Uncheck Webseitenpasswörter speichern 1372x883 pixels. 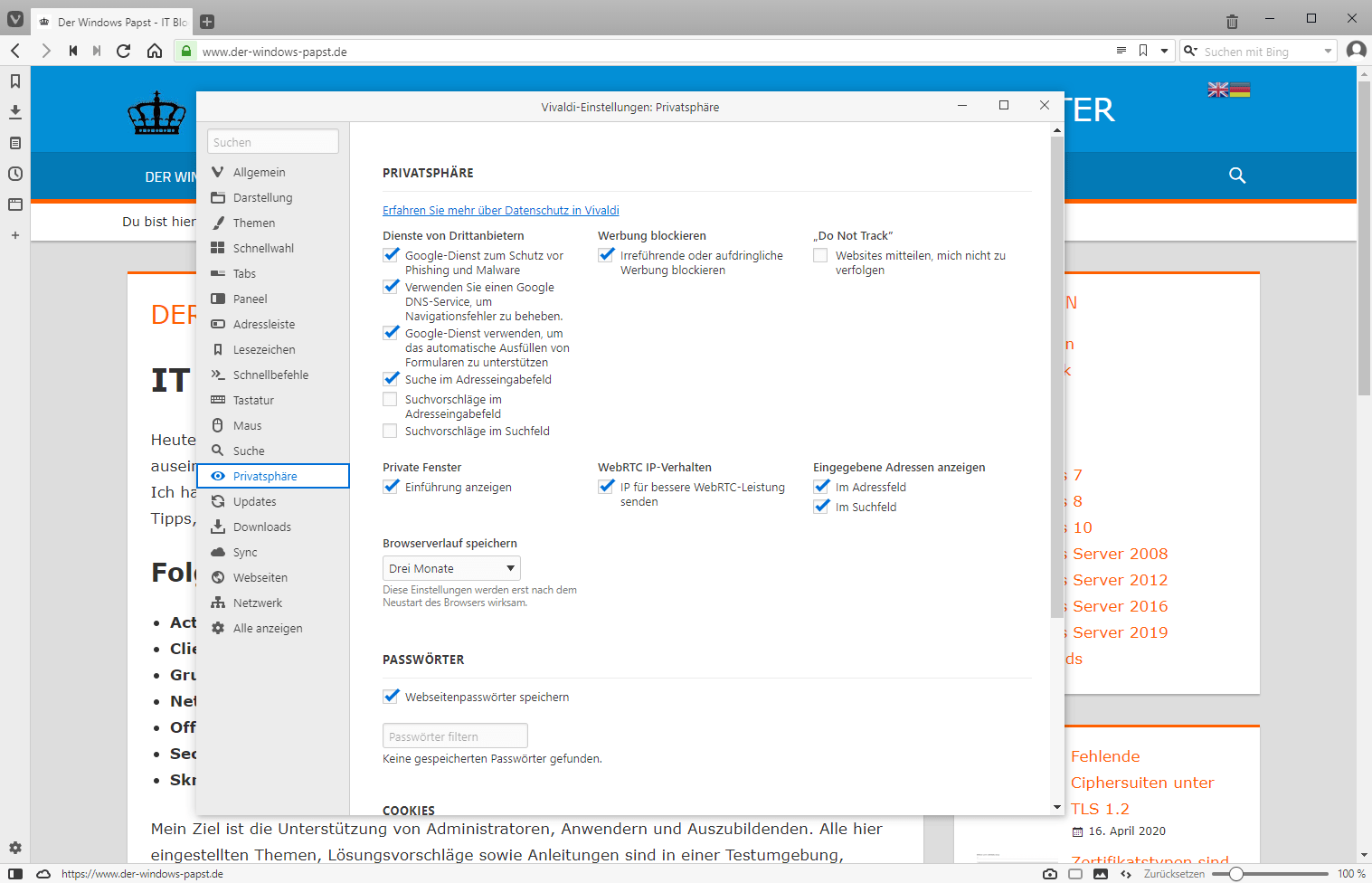tap(391, 697)
